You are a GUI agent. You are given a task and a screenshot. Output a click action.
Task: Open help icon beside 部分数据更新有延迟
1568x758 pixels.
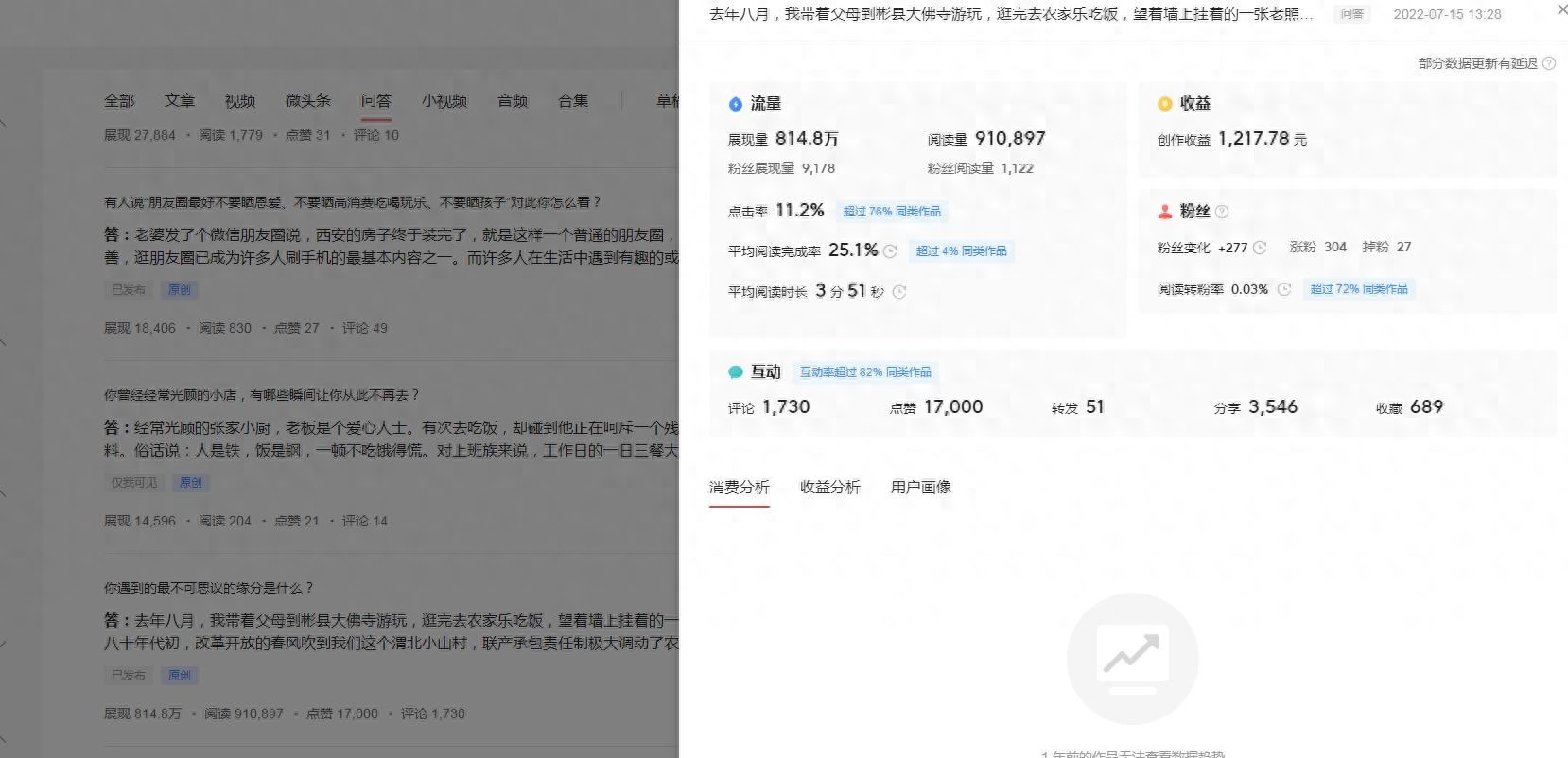tap(1549, 63)
